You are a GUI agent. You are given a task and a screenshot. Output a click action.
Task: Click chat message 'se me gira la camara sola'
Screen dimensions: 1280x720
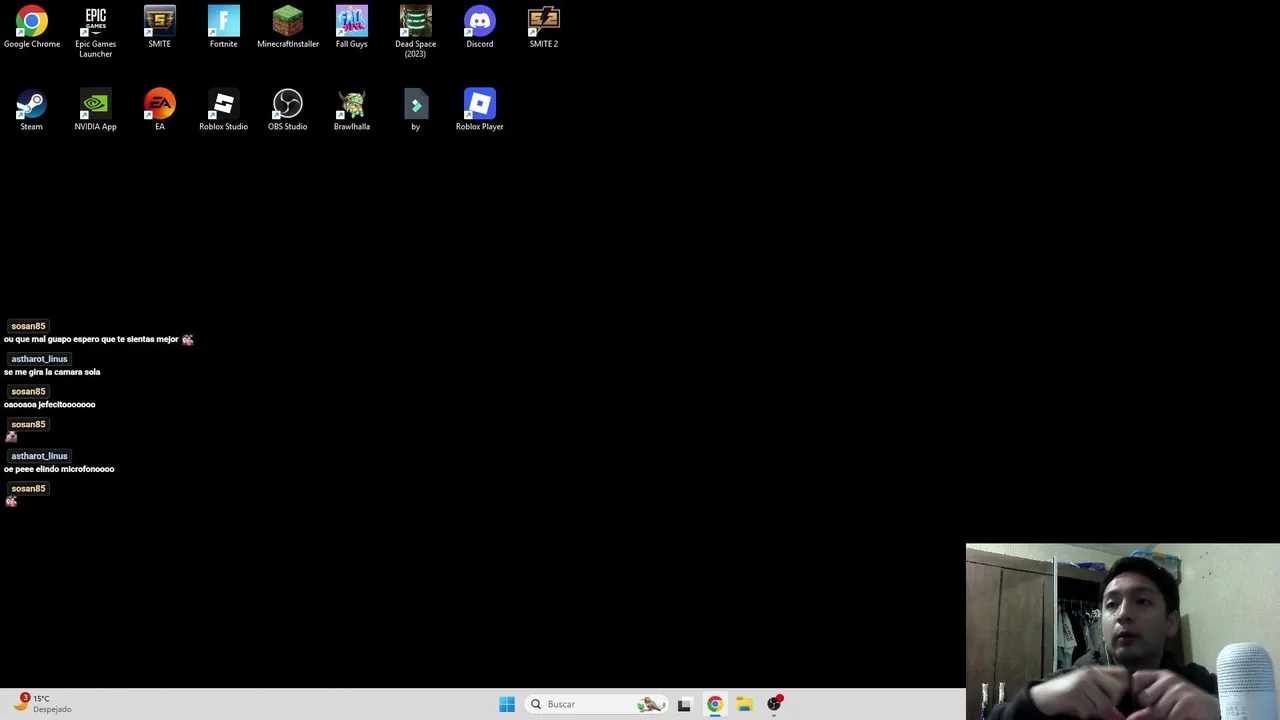tap(52, 372)
